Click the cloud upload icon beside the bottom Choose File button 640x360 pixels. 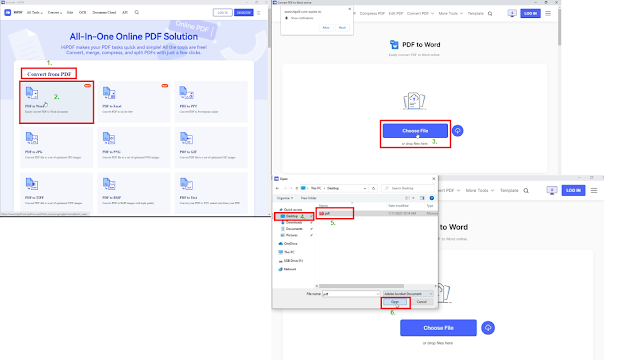coord(488,328)
